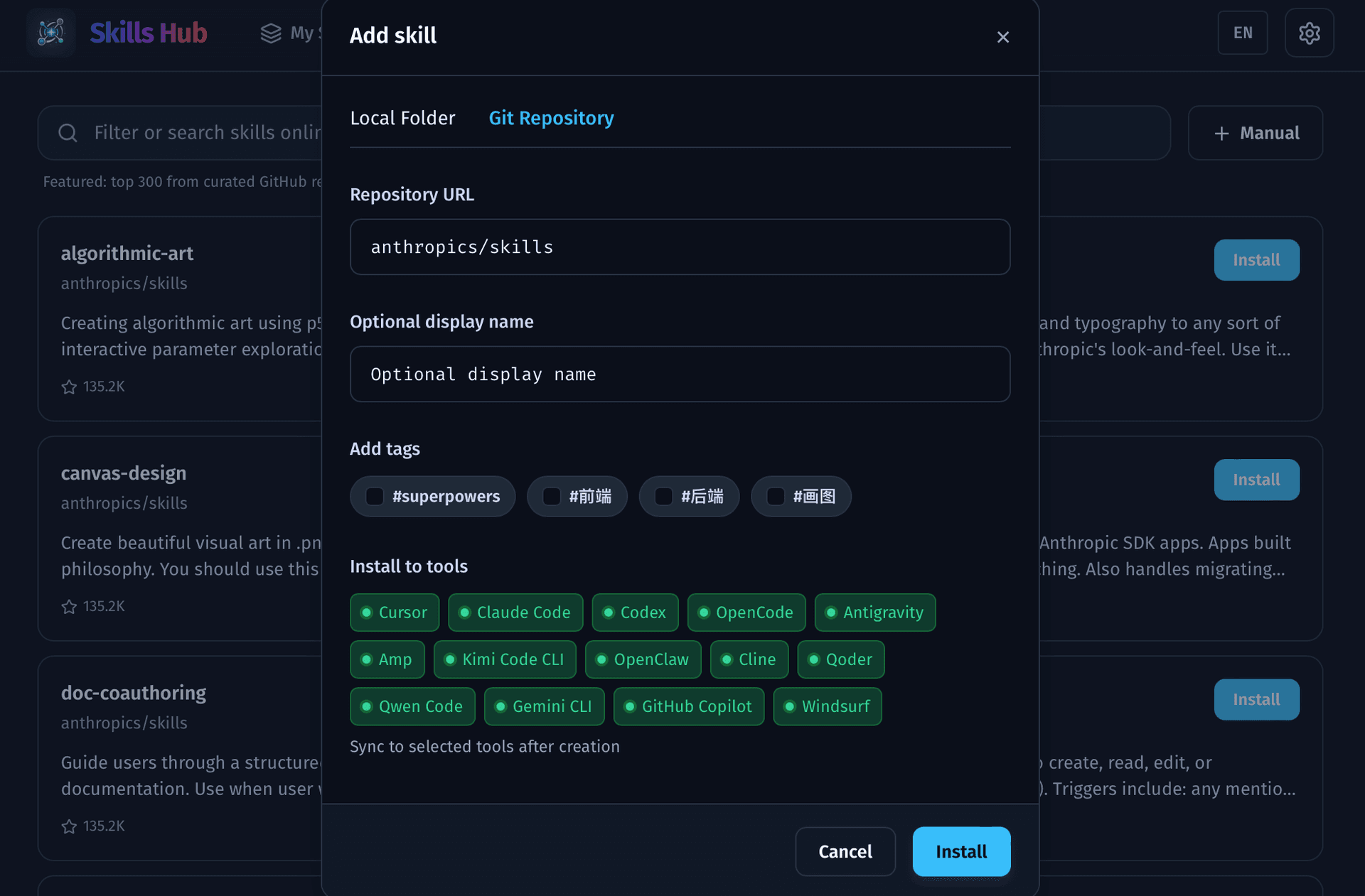Cancel the Add skill dialog
The image size is (1365, 896).
845,851
